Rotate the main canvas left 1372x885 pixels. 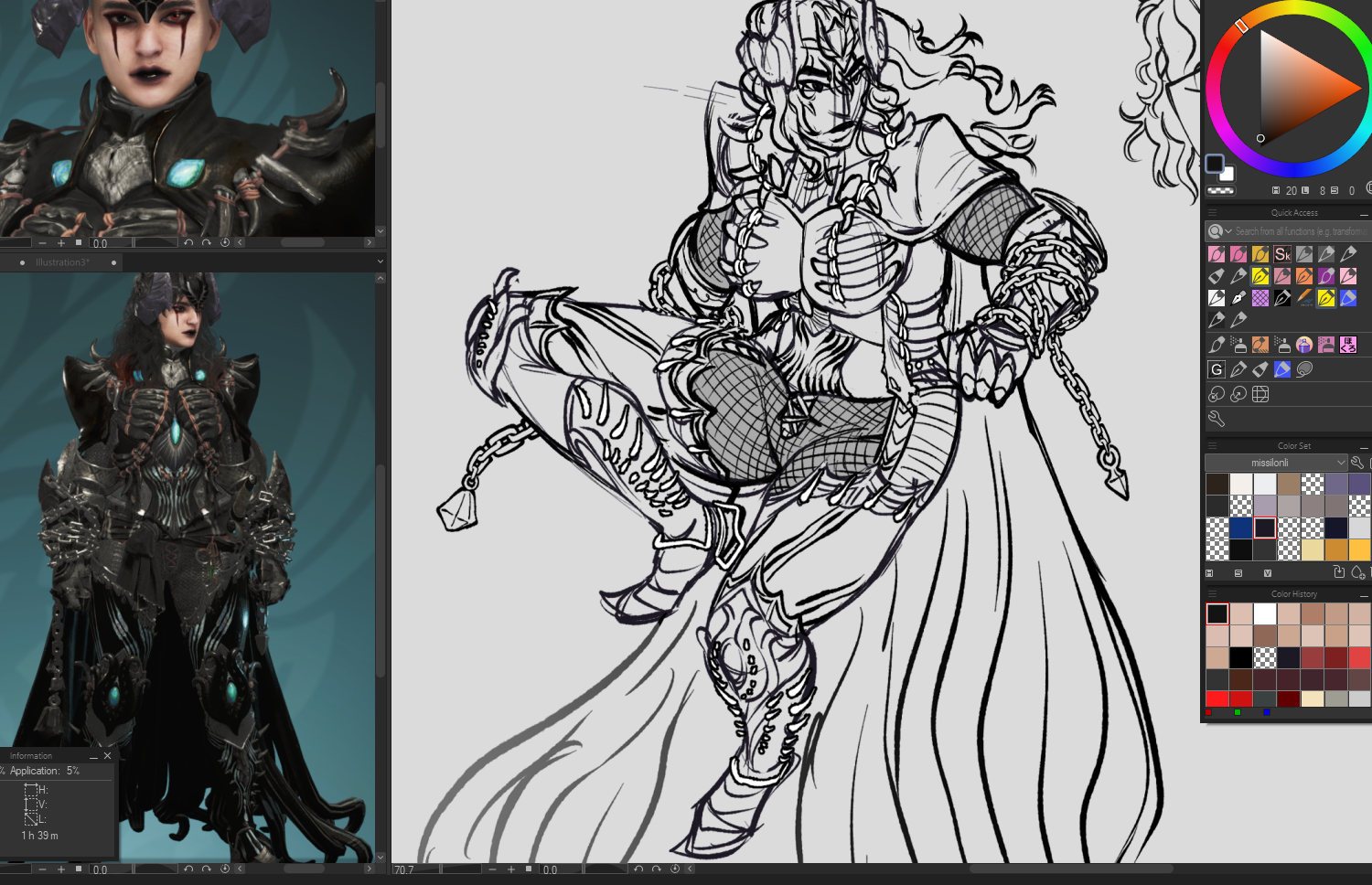coord(638,869)
